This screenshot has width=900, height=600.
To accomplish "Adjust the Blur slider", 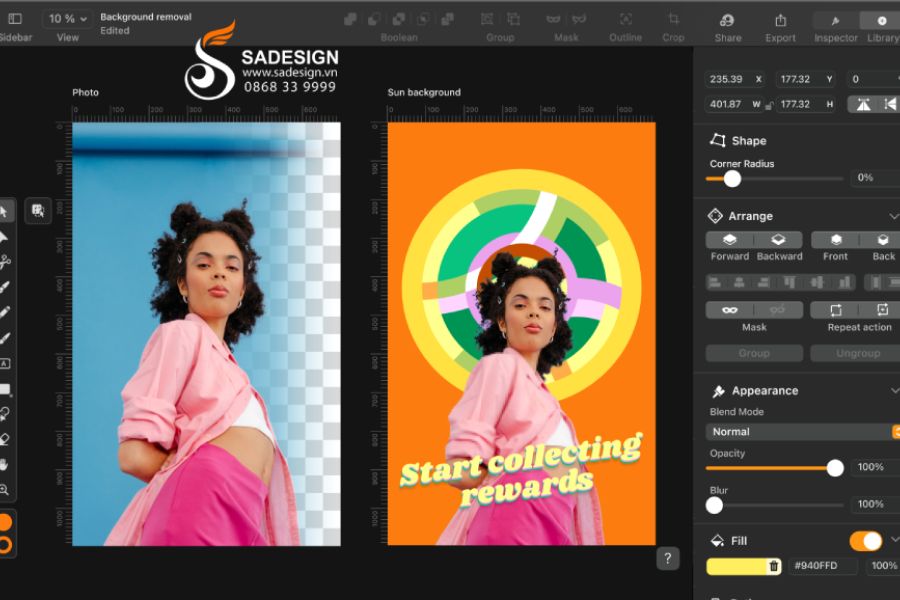I will [715, 505].
